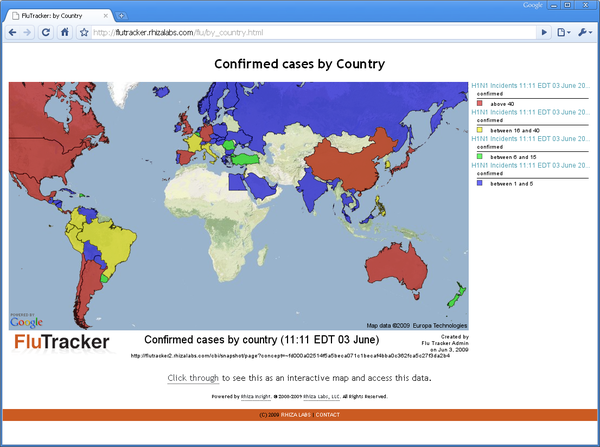Viewport: 600px width, 447px height.
Task: Open the Rhiza Insight link
Action: click(x=256, y=396)
